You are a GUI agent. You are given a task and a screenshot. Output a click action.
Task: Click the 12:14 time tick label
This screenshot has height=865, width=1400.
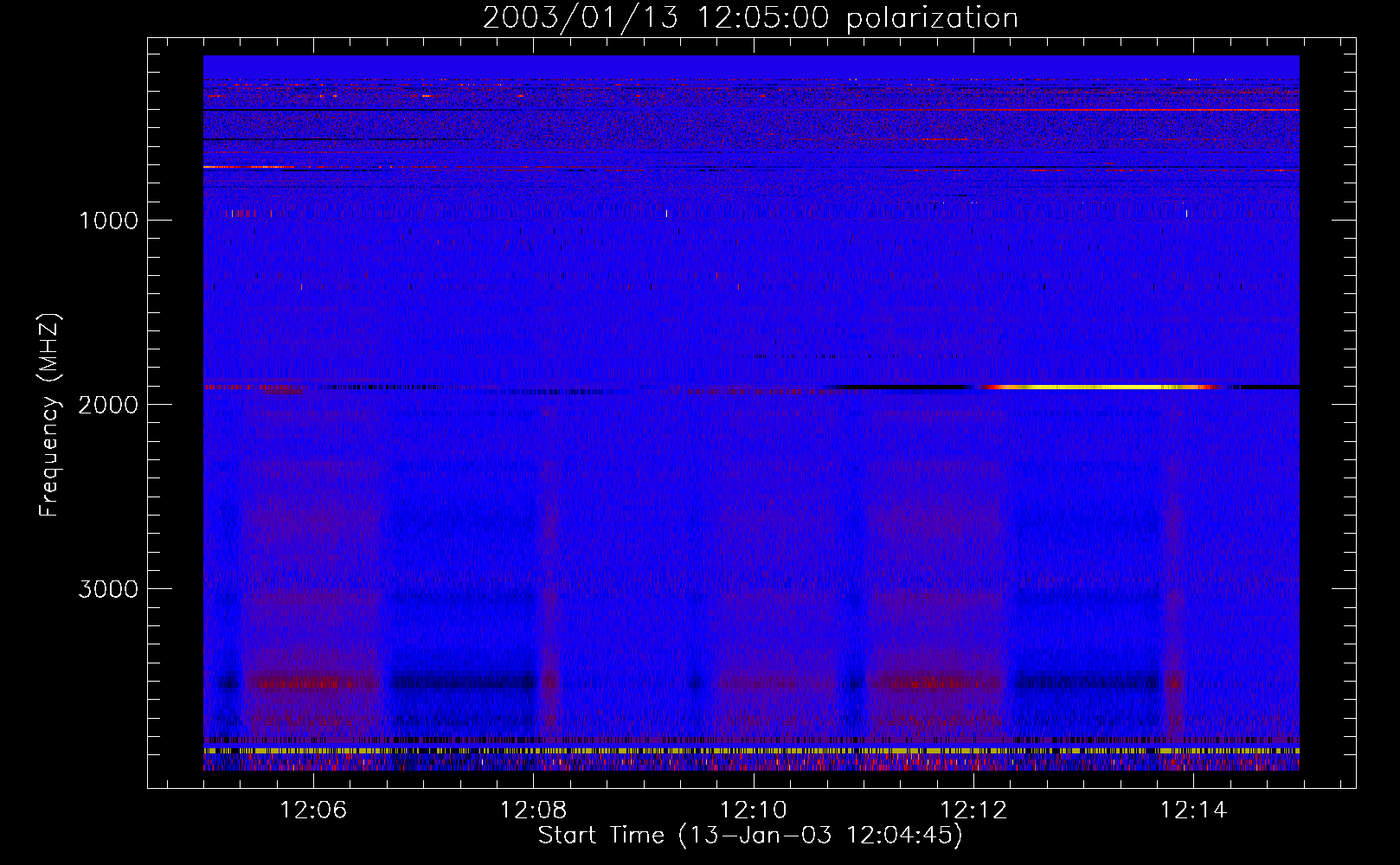1194,811
